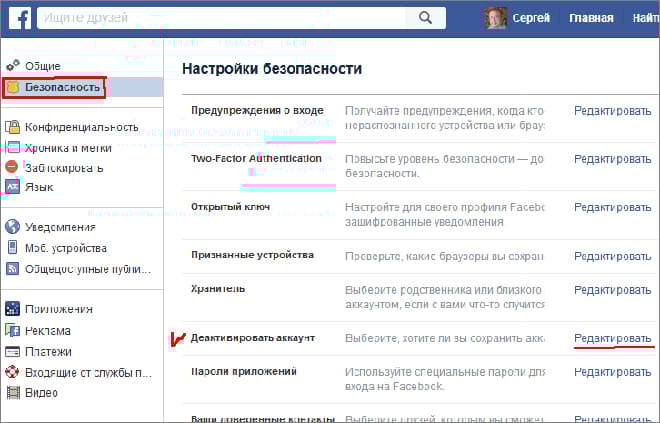Click the Видео film icon
Viewport: 660px width, 423px height.
[x=13, y=393]
